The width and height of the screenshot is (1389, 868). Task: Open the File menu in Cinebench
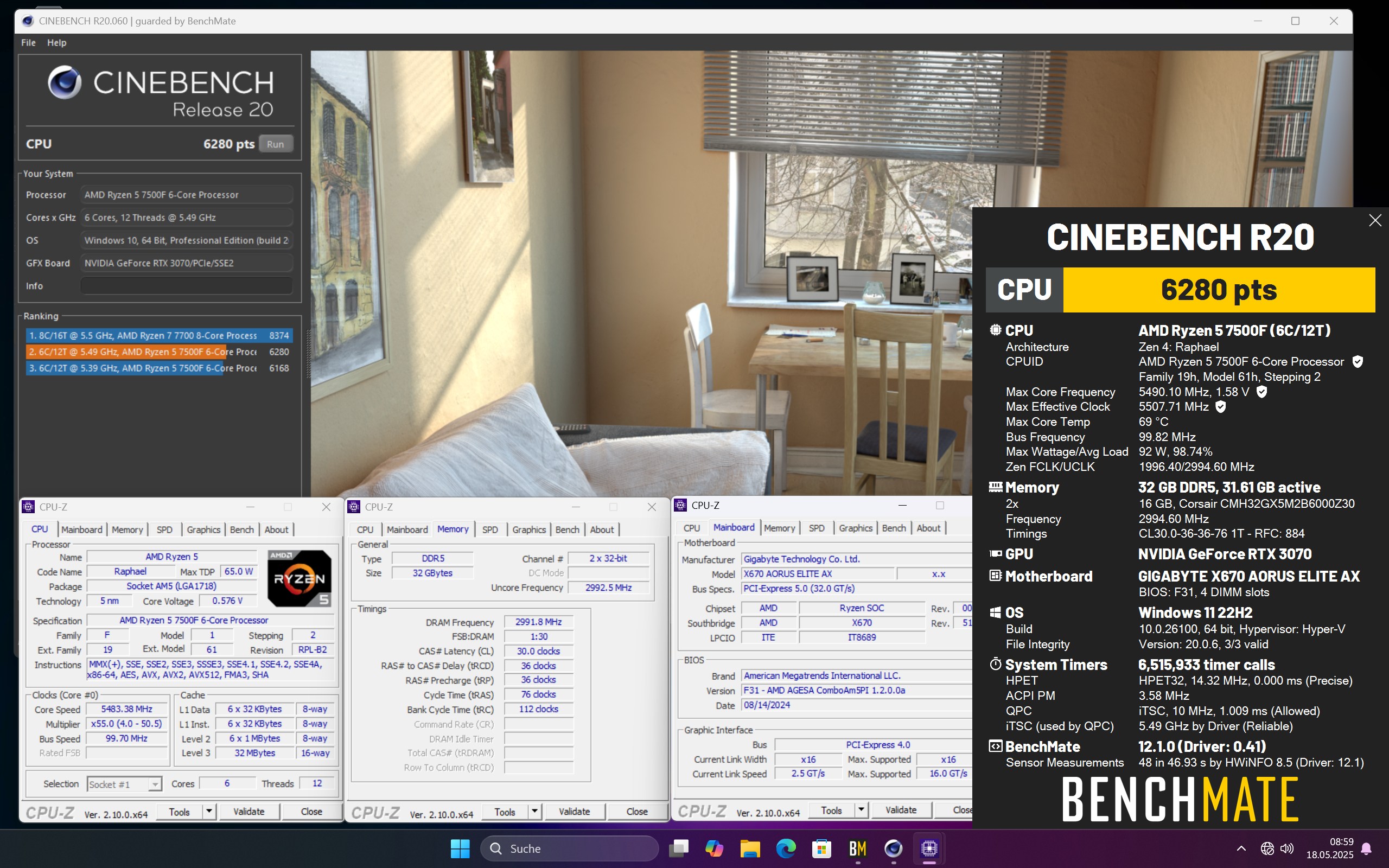click(x=28, y=42)
